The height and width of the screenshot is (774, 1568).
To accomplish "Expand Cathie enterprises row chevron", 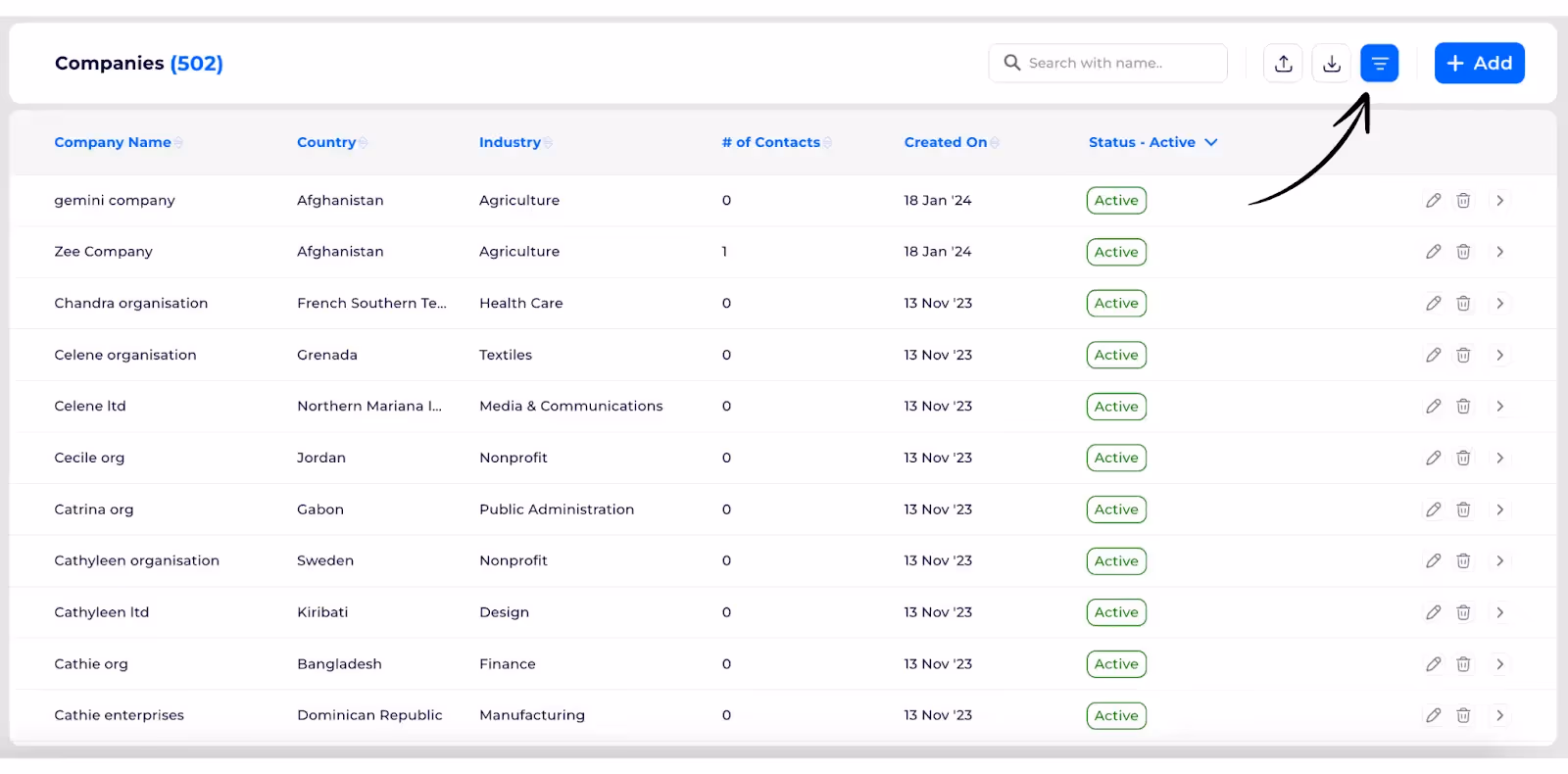I will (x=1499, y=715).
